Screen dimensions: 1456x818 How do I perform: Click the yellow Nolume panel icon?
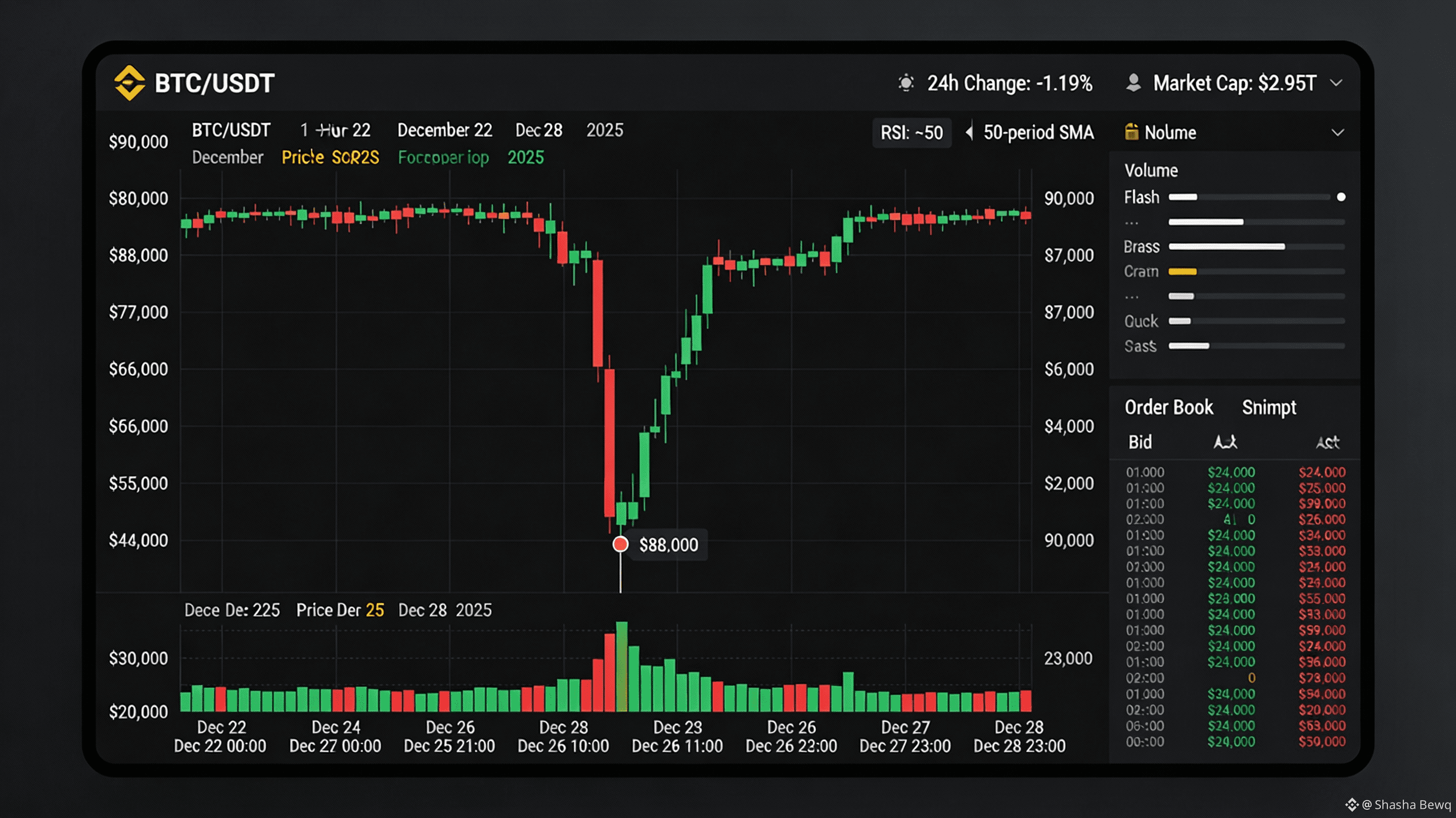(1131, 132)
